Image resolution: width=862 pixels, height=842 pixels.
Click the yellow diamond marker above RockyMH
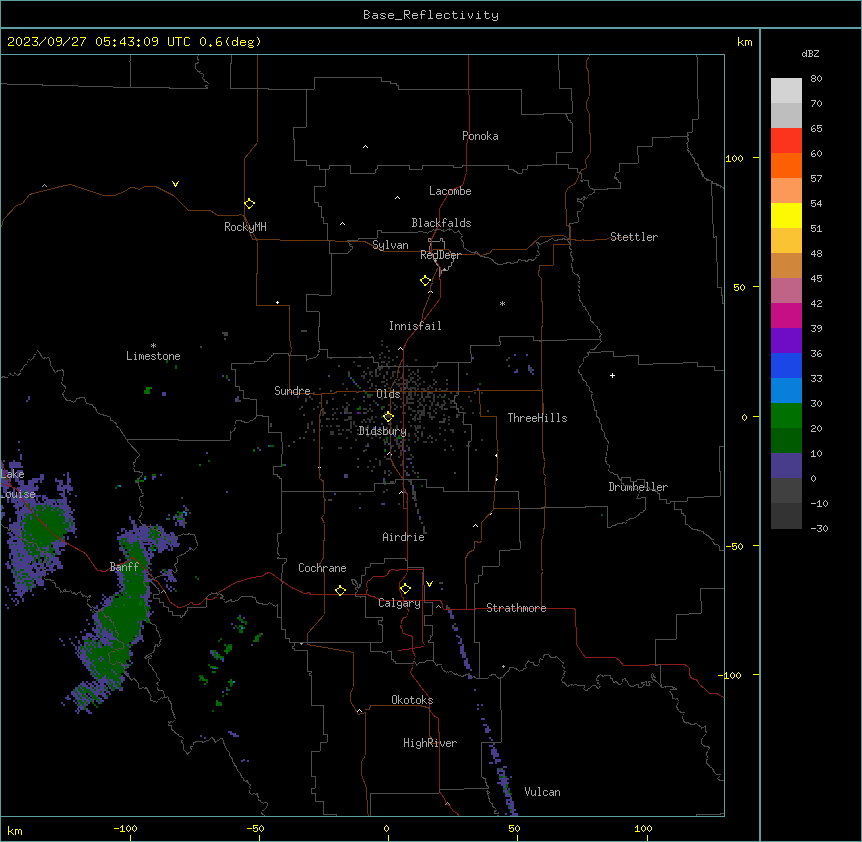249,204
